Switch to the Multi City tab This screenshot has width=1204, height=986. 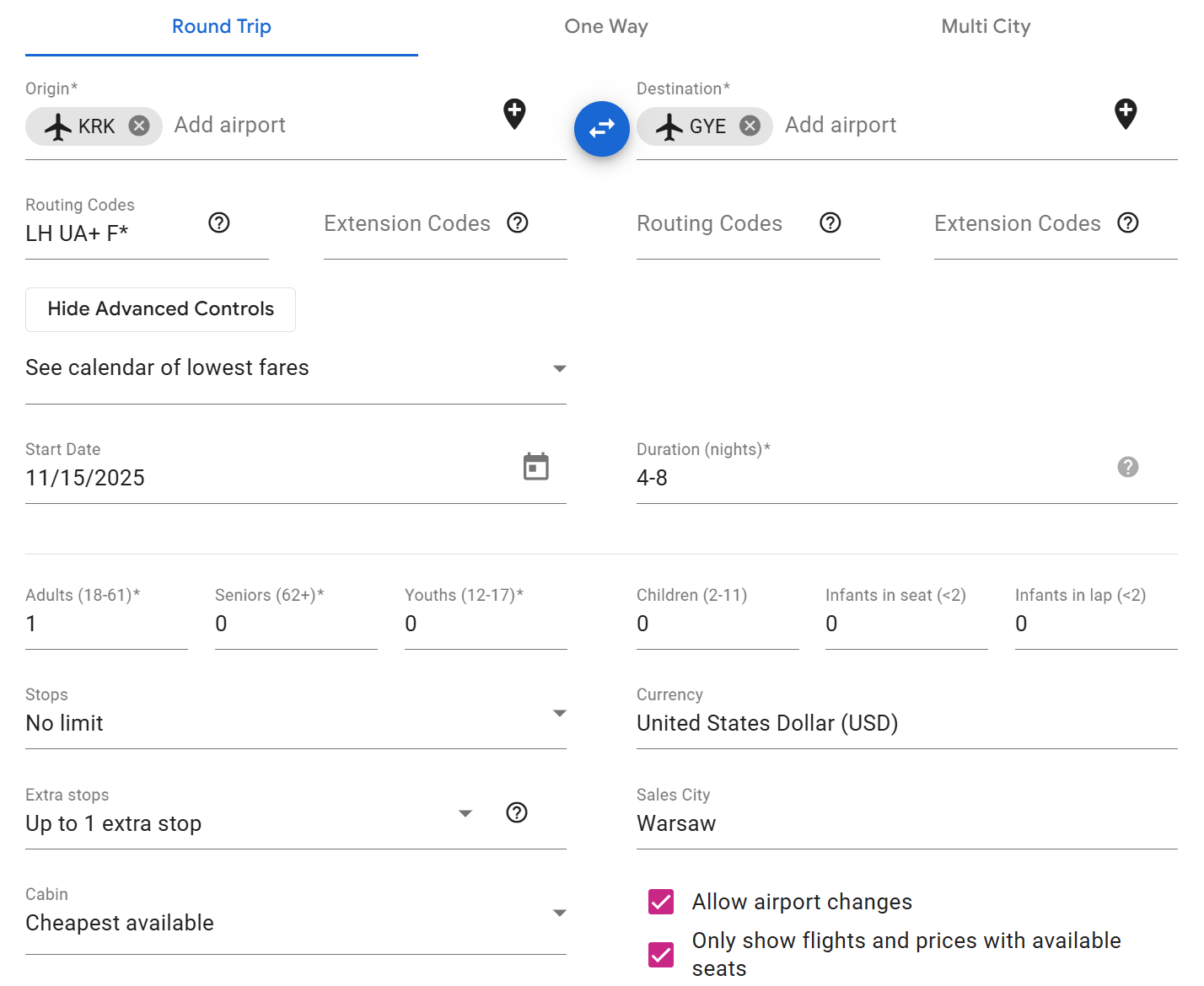(986, 27)
